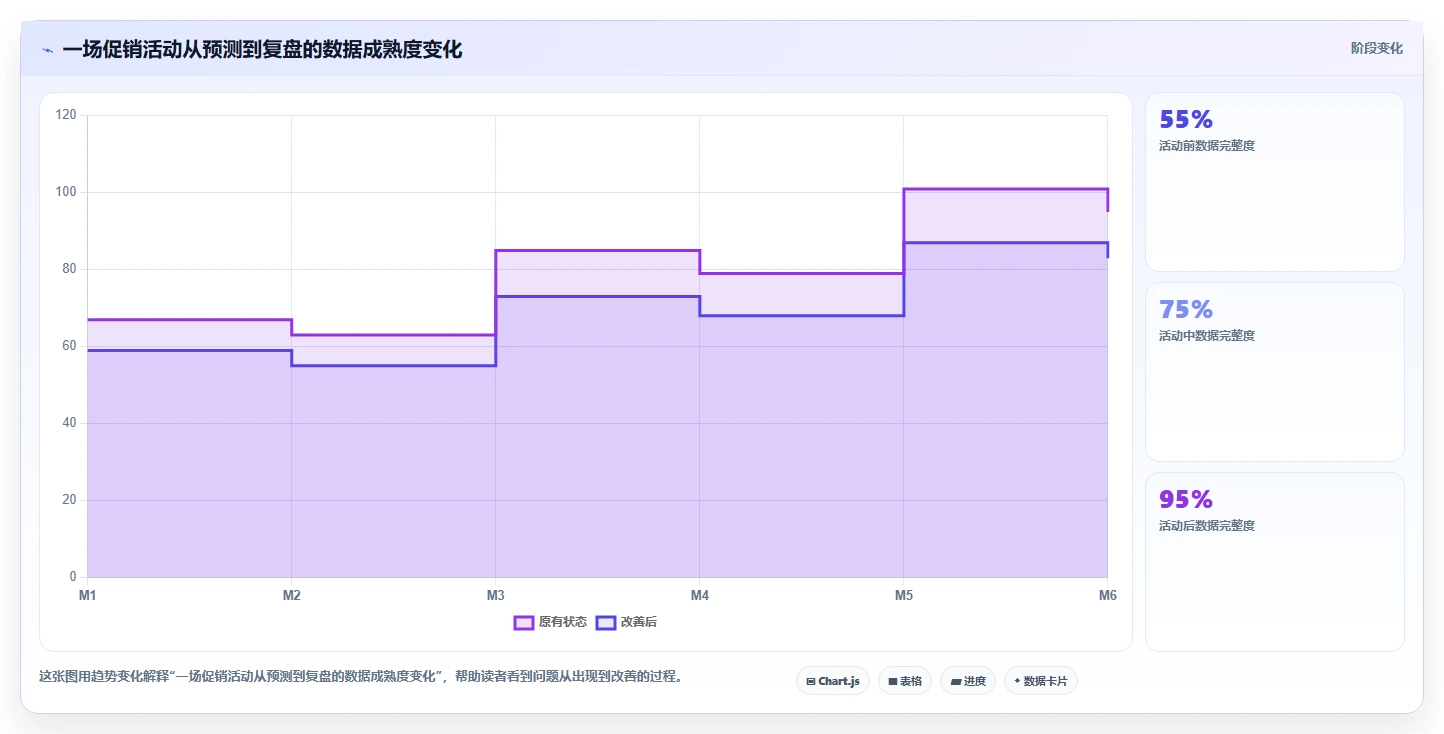The width and height of the screenshot is (1444, 734).
Task: Click the 活动中数据完整度 caption
Action: coord(1207,336)
